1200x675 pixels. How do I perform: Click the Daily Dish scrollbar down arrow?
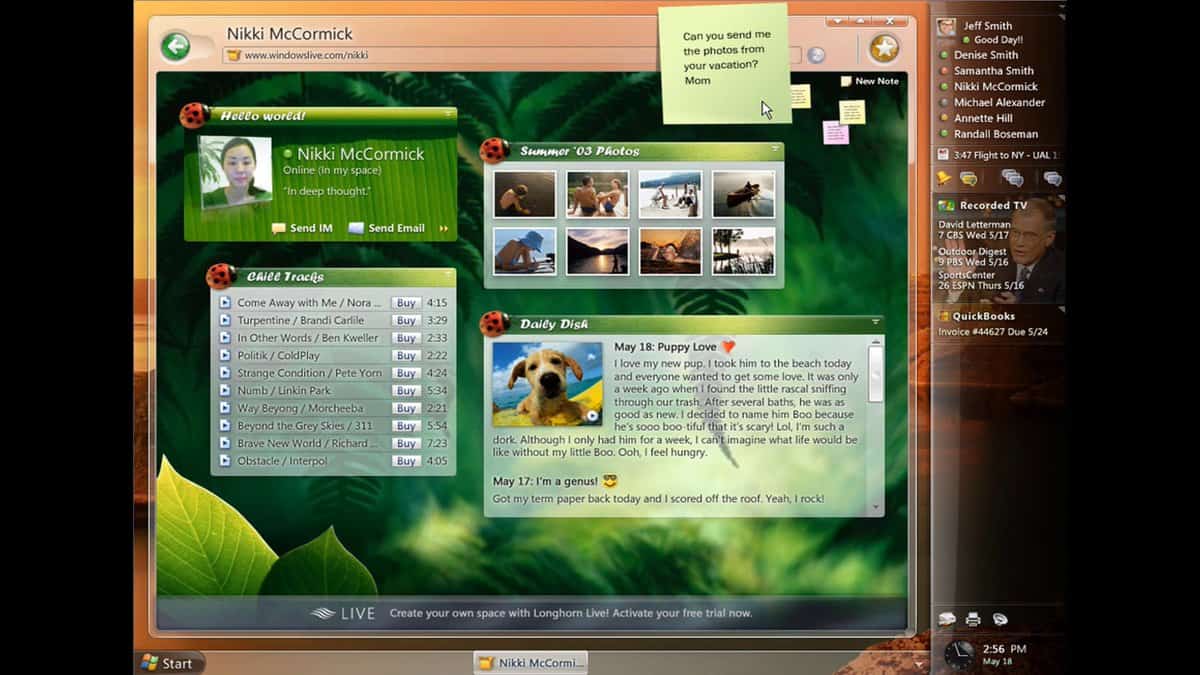point(877,507)
